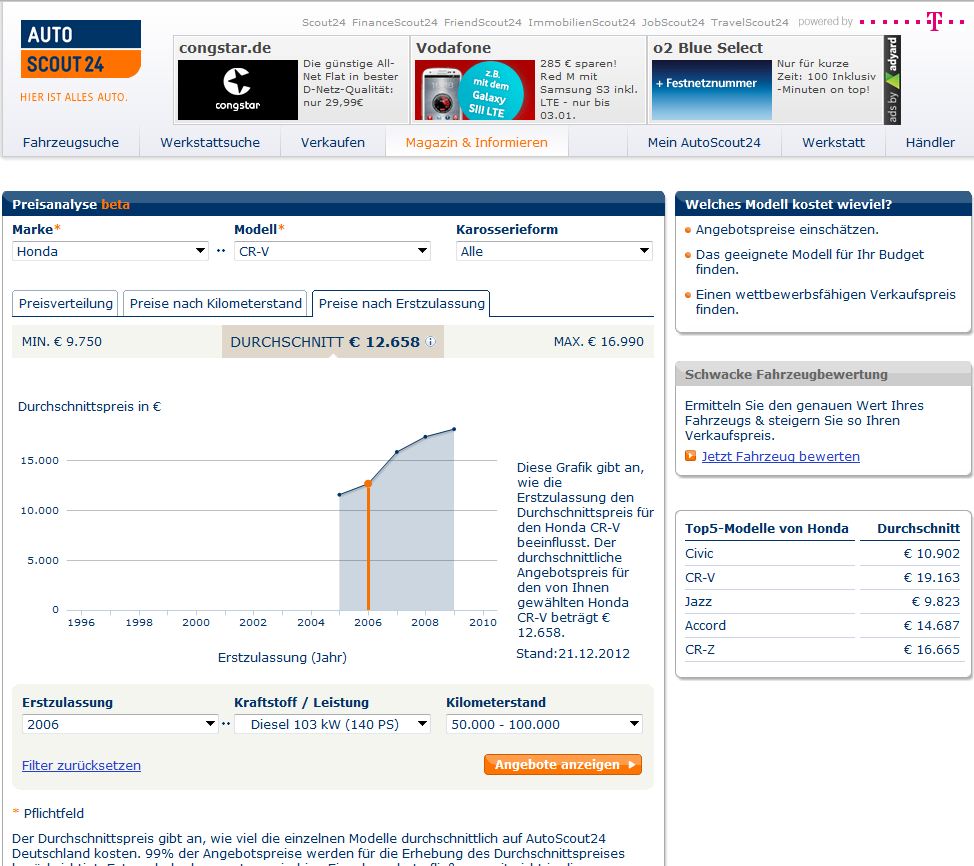Screen dimensions: 974x866
Task: Open the Fahrzeugsuche menu
Action: point(71,142)
